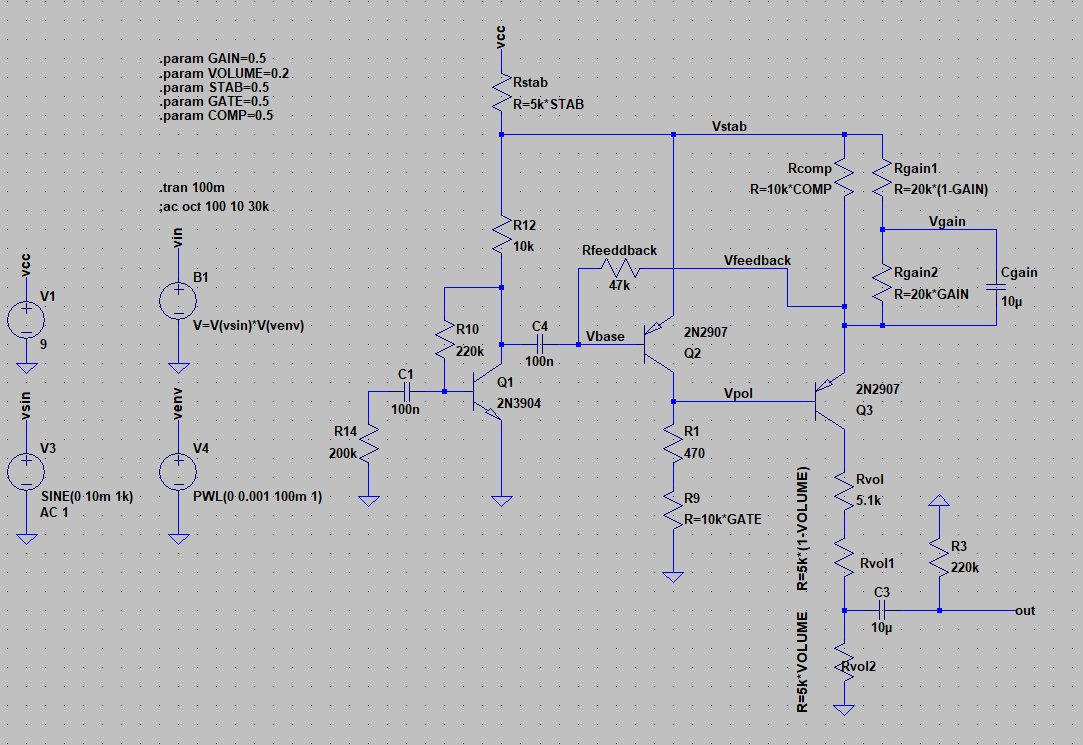Viewport: 1083px width, 745px height.
Task: Click the R12 resistor symbol
Action: coord(501,236)
